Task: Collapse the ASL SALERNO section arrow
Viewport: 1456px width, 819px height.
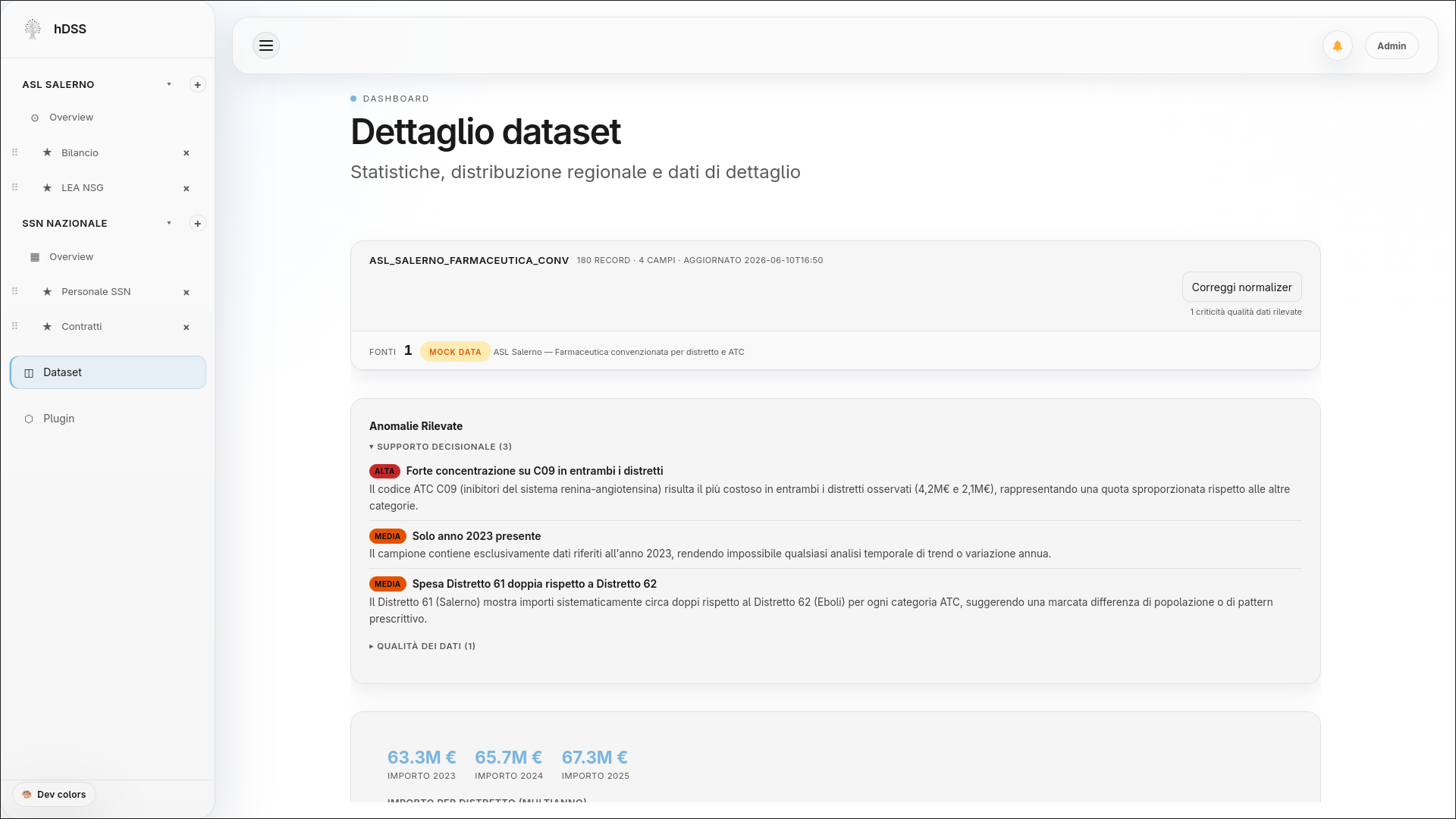Action: tap(169, 84)
